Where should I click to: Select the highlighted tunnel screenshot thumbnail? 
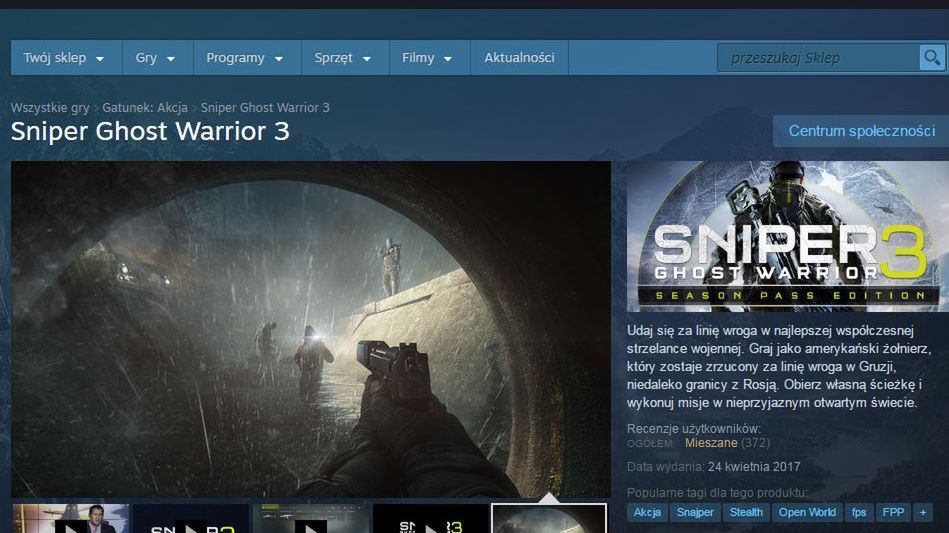click(549, 518)
